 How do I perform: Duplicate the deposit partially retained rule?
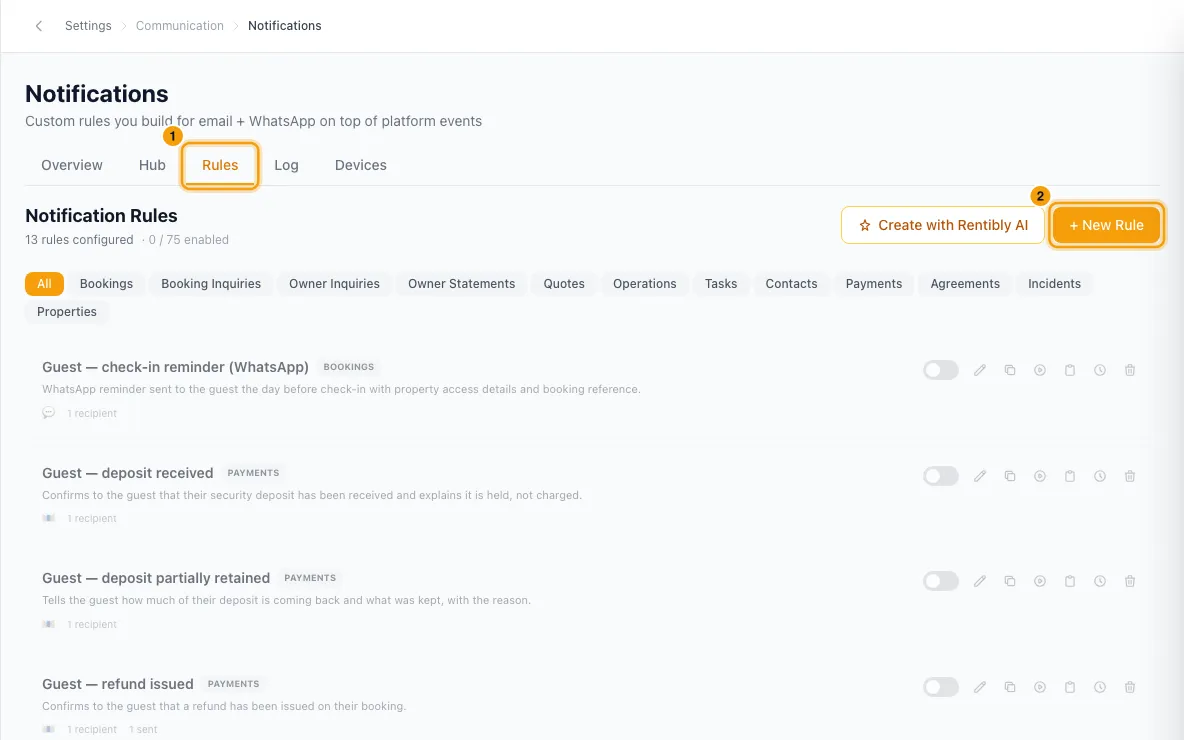point(1010,581)
